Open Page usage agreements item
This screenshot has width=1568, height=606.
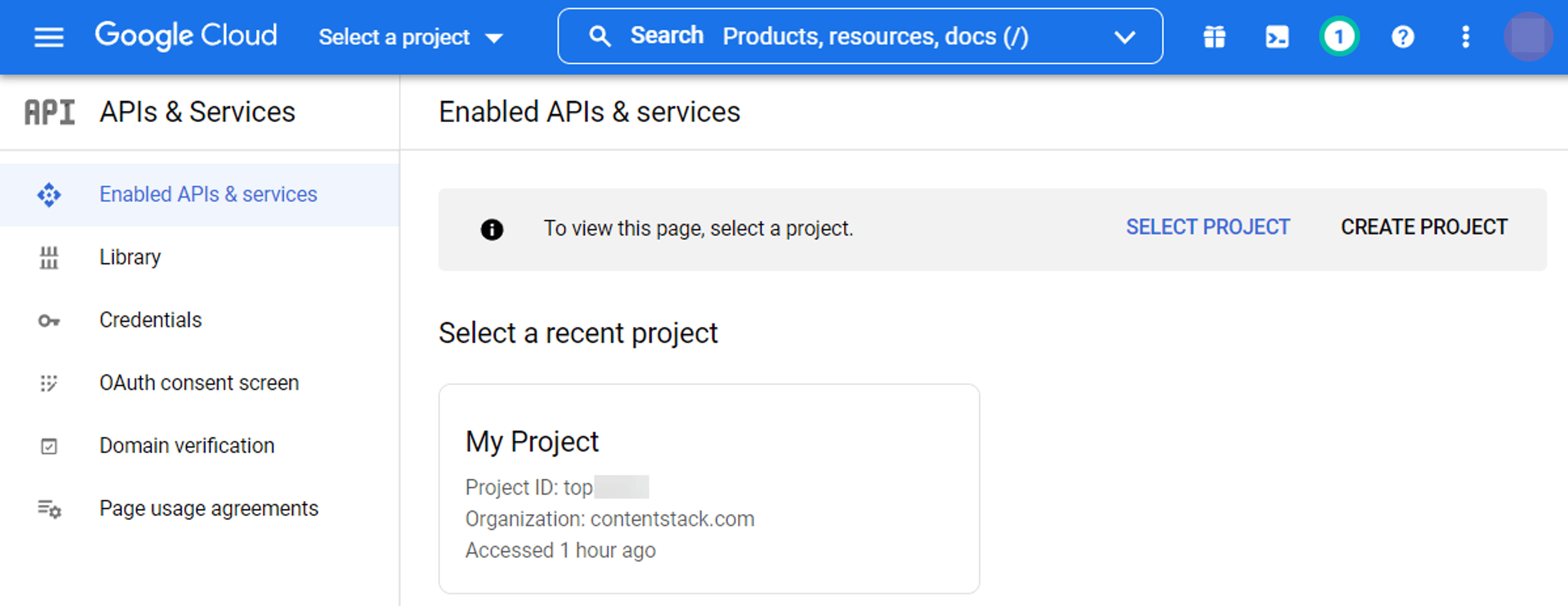coord(209,509)
